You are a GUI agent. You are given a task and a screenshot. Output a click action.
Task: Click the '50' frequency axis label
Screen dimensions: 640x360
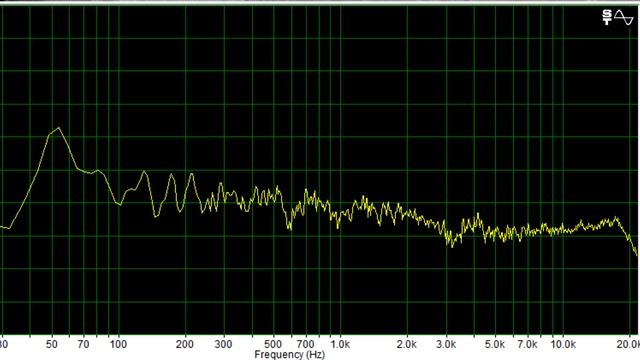coord(51,344)
